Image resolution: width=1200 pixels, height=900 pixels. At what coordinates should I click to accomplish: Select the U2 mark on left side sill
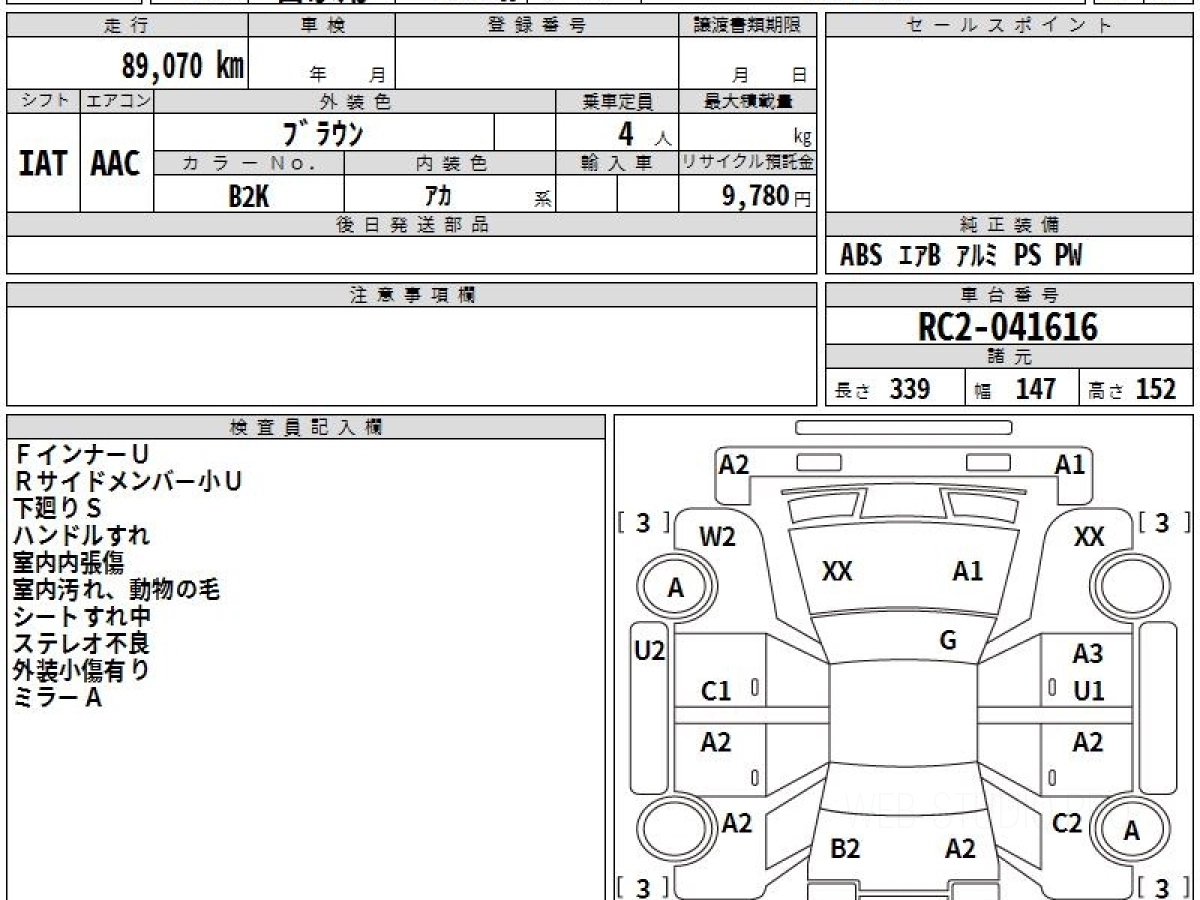pyautogui.click(x=650, y=652)
